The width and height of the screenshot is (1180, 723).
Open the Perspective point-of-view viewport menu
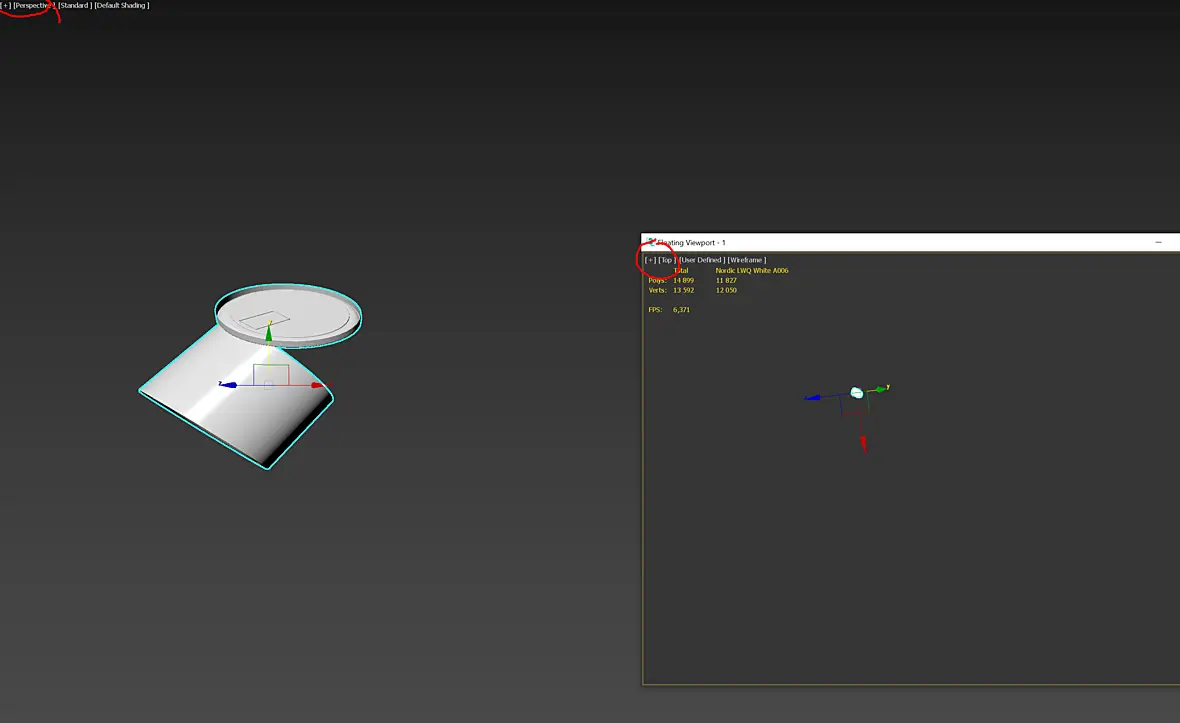[x=34, y=5]
